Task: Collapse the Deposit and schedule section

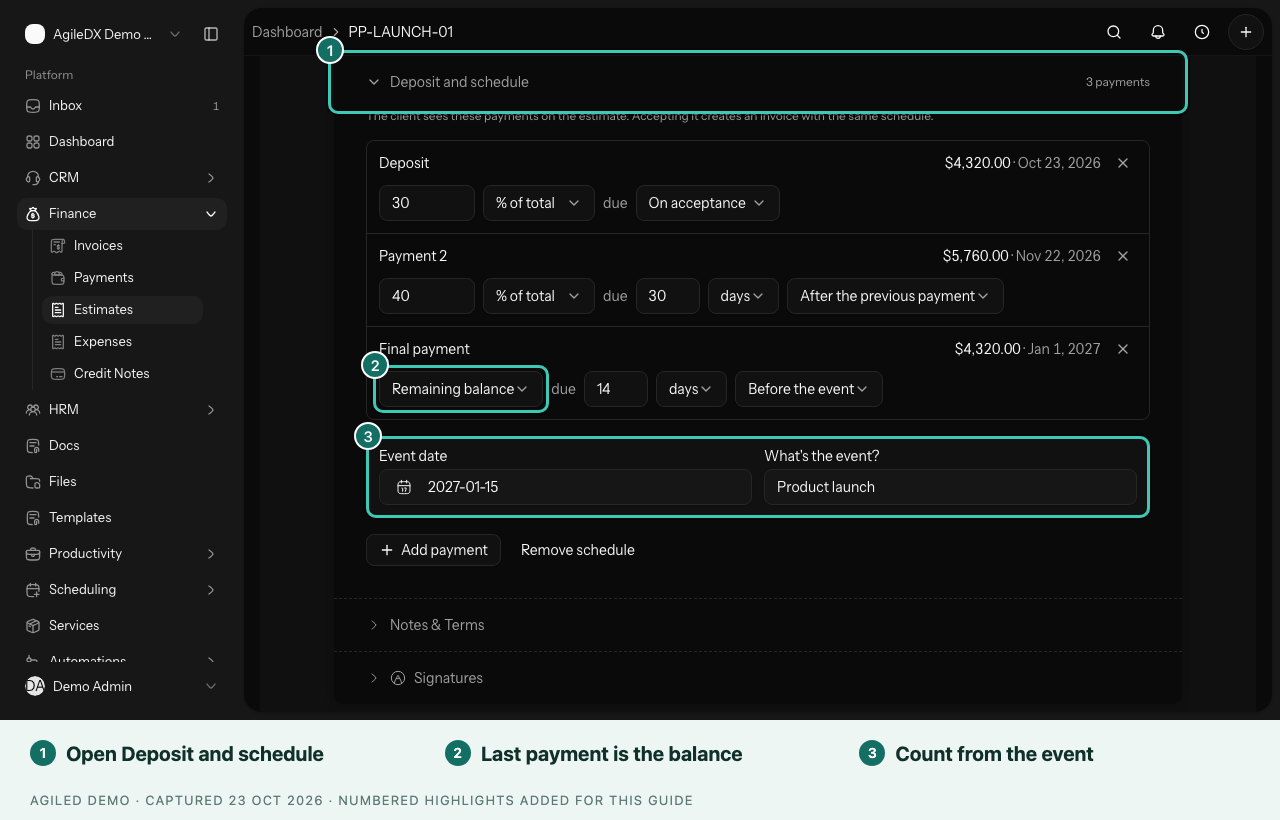Action: (758, 82)
